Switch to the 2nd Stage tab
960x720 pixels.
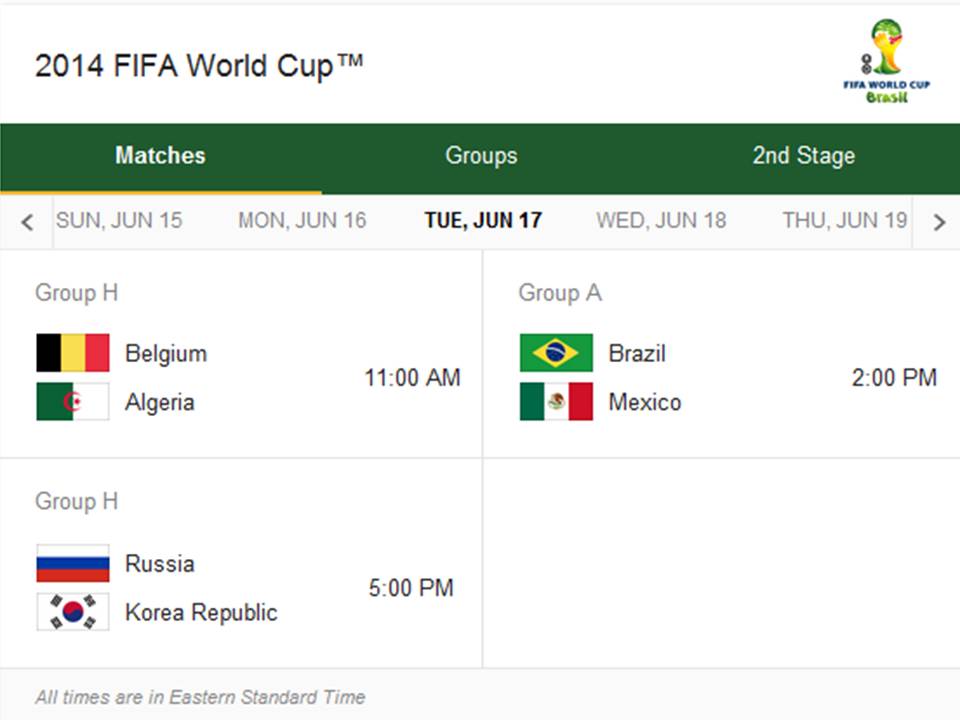click(803, 156)
